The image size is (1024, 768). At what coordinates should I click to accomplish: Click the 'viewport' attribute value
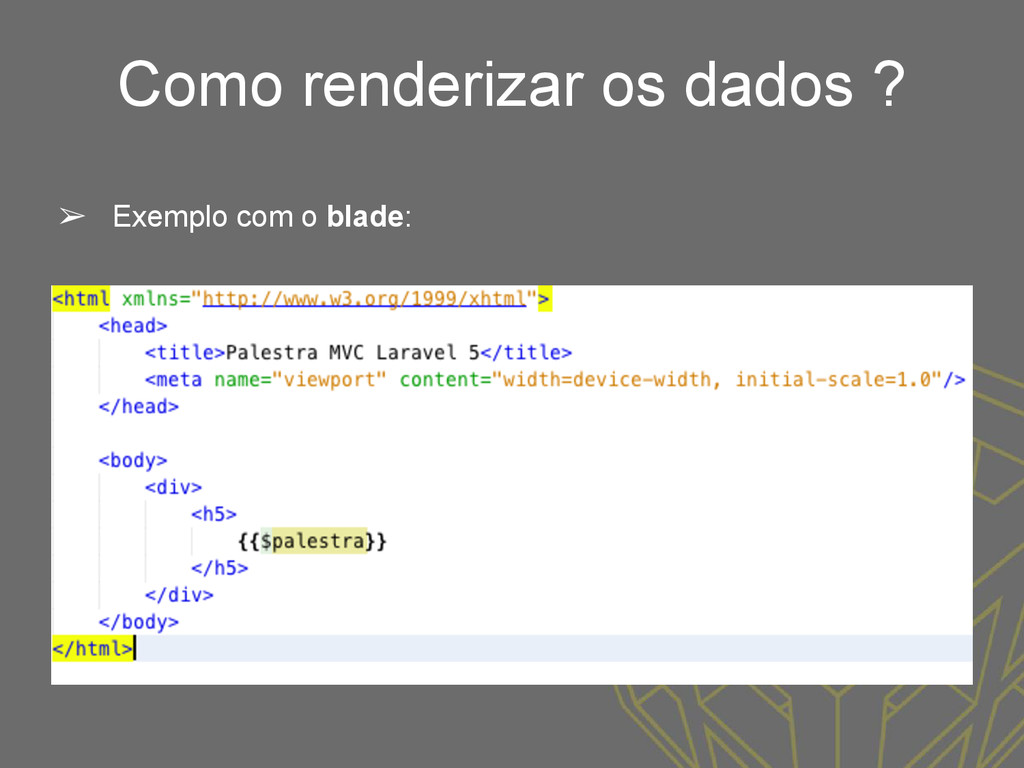[x=329, y=379]
